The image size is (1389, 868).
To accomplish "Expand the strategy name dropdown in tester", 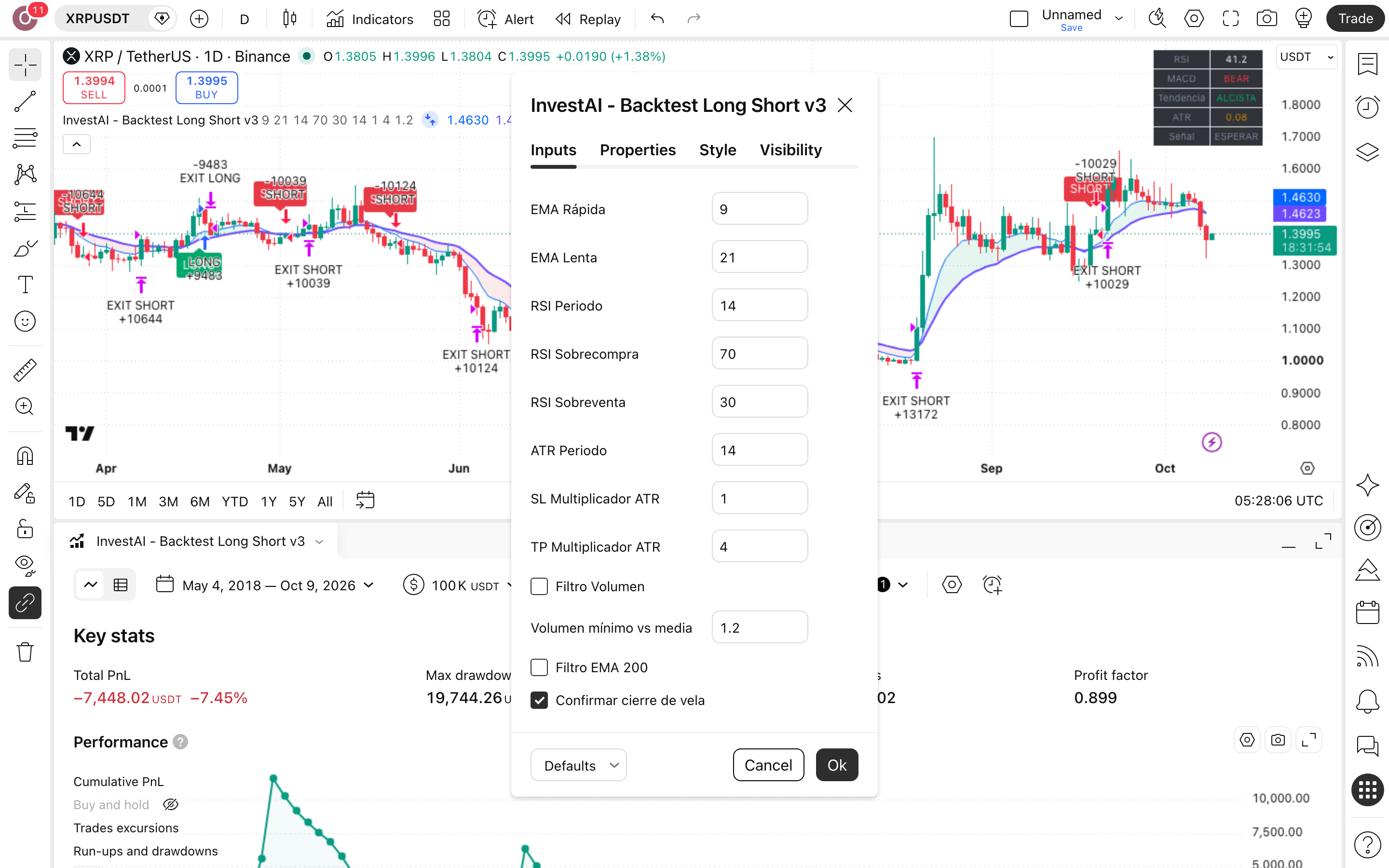I will (320, 542).
